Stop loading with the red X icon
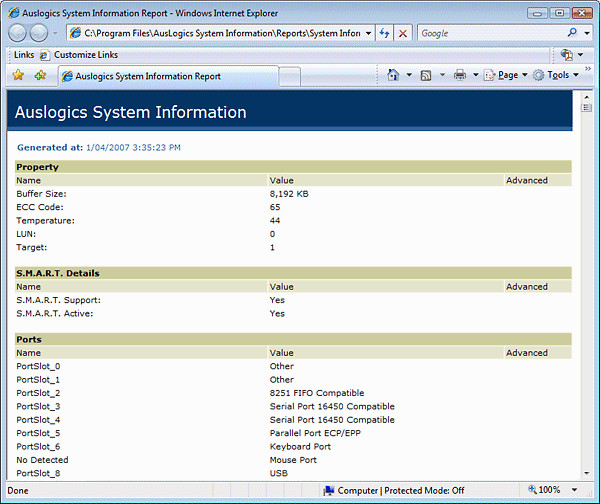This screenshot has height=504, width=600. point(403,33)
